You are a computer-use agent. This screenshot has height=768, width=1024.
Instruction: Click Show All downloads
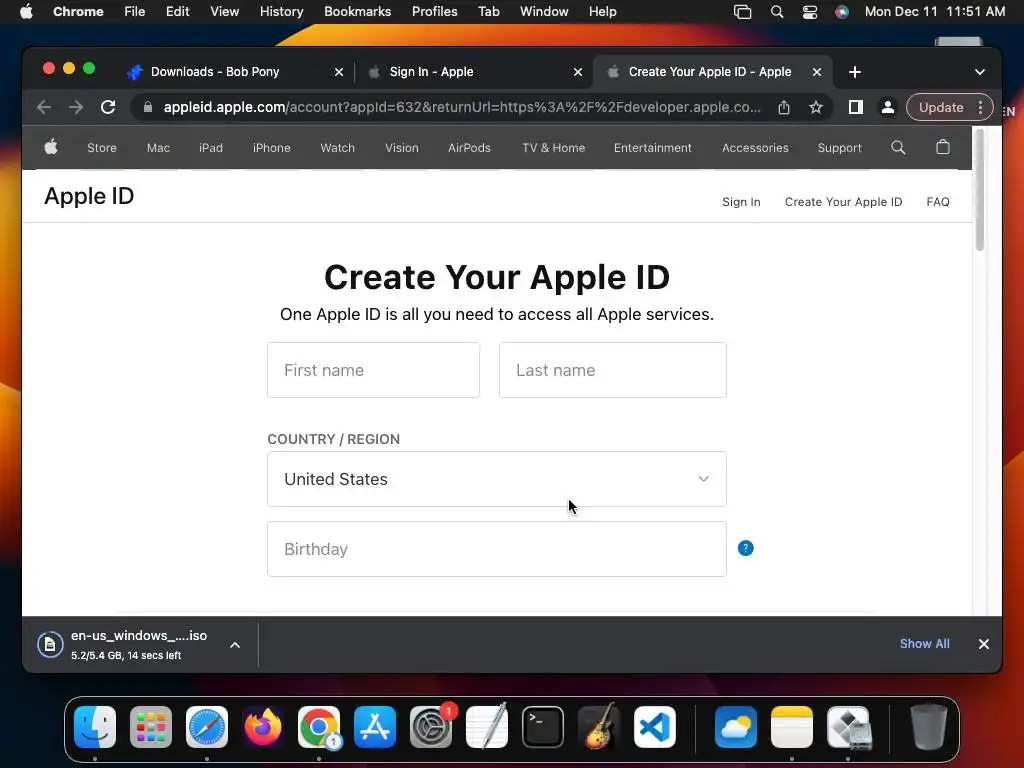coord(925,644)
